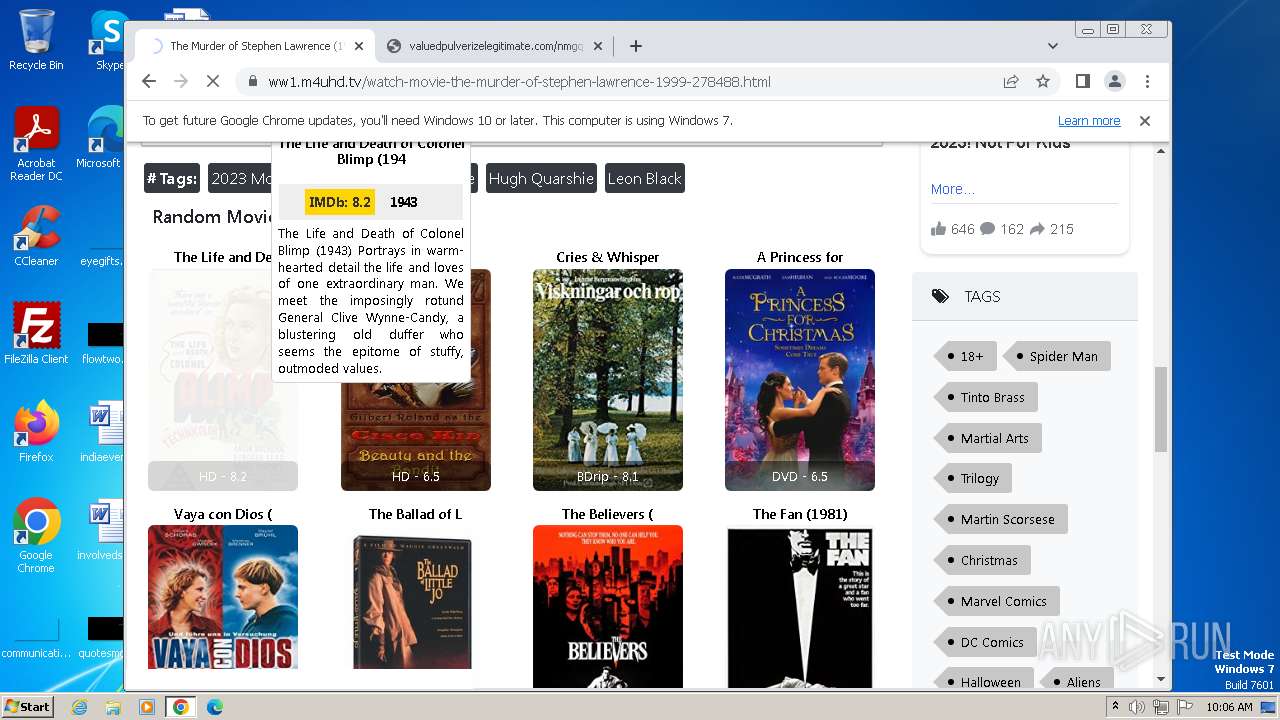The image size is (1280, 720).
Task: Open a new tab with plus button
Action: [x=635, y=46]
